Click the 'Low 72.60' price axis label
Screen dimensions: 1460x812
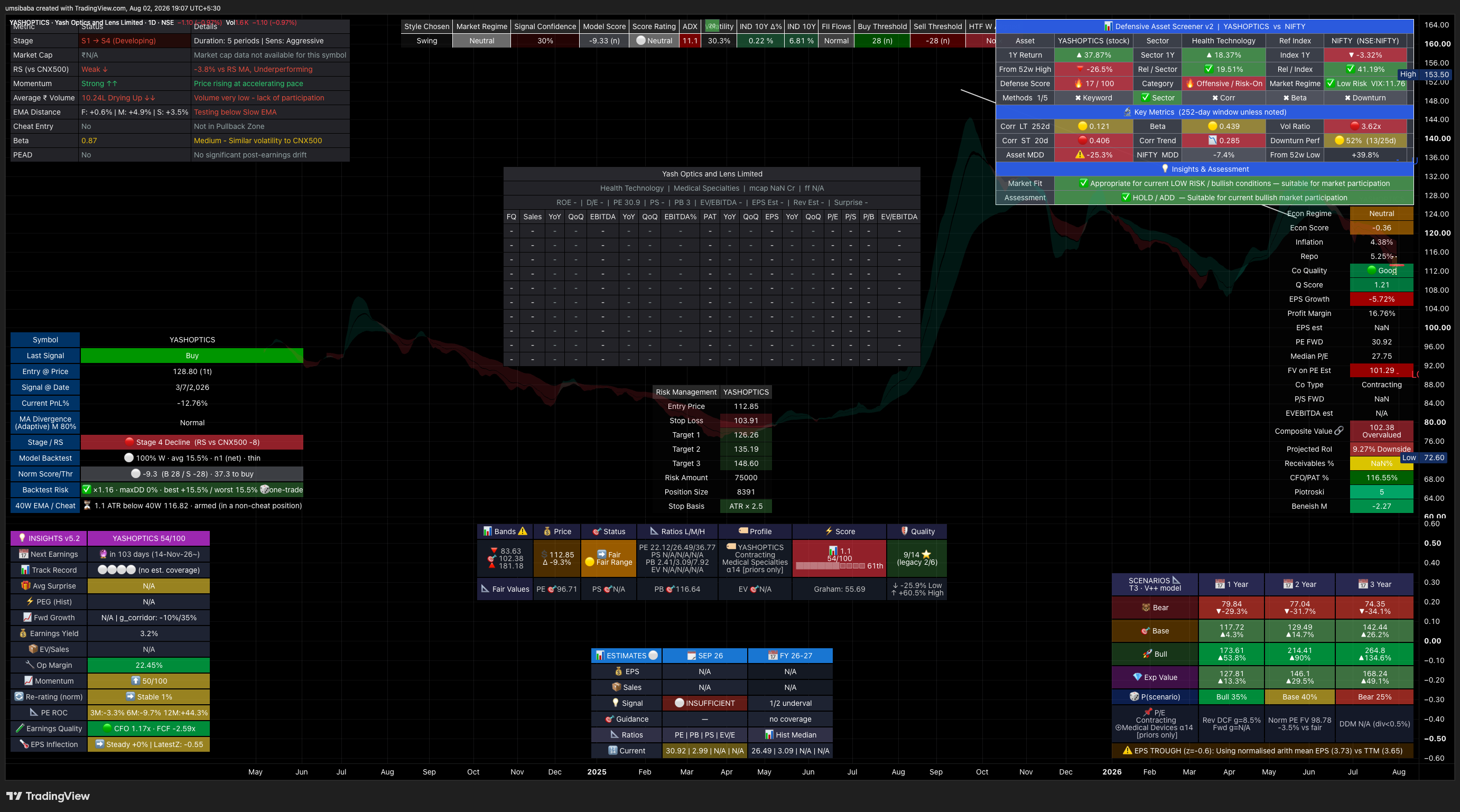click(x=1425, y=458)
